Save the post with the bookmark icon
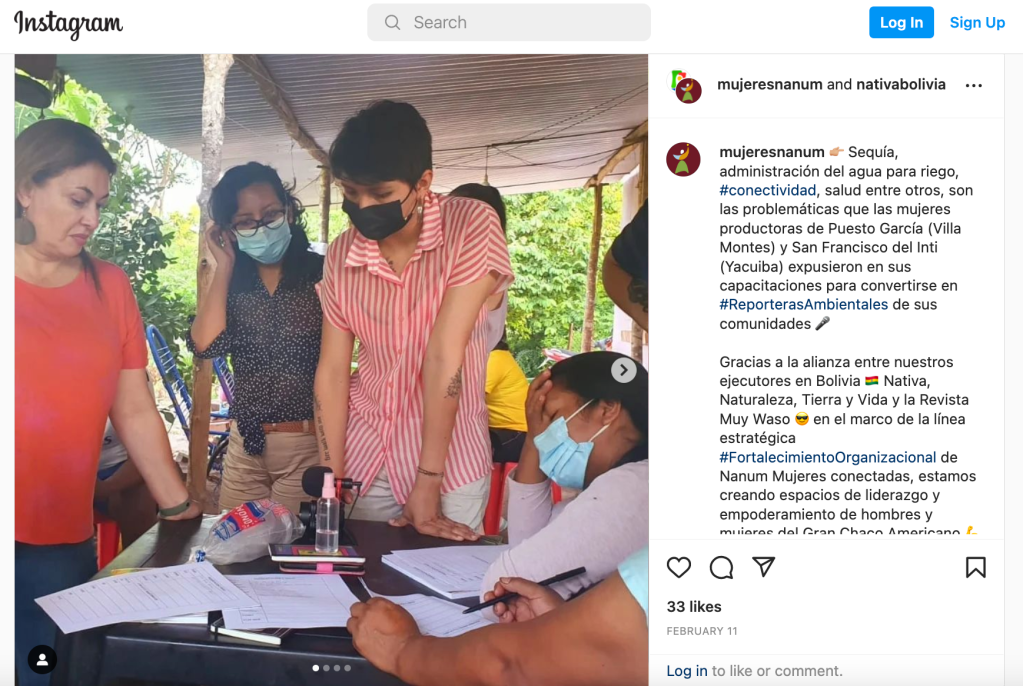The width and height of the screenshot is (1023, 686). point(975,567)
